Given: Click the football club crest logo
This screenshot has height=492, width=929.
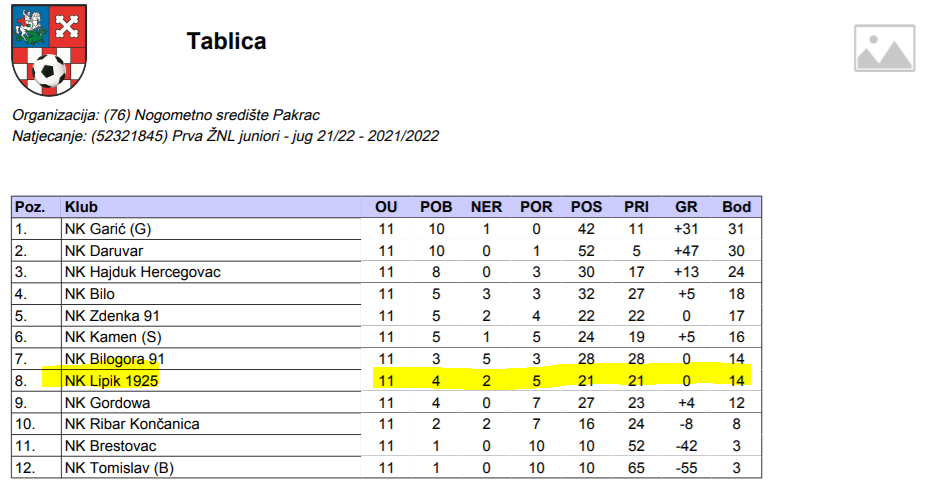Looking at the screenshot, I should (x=46, y=49).
